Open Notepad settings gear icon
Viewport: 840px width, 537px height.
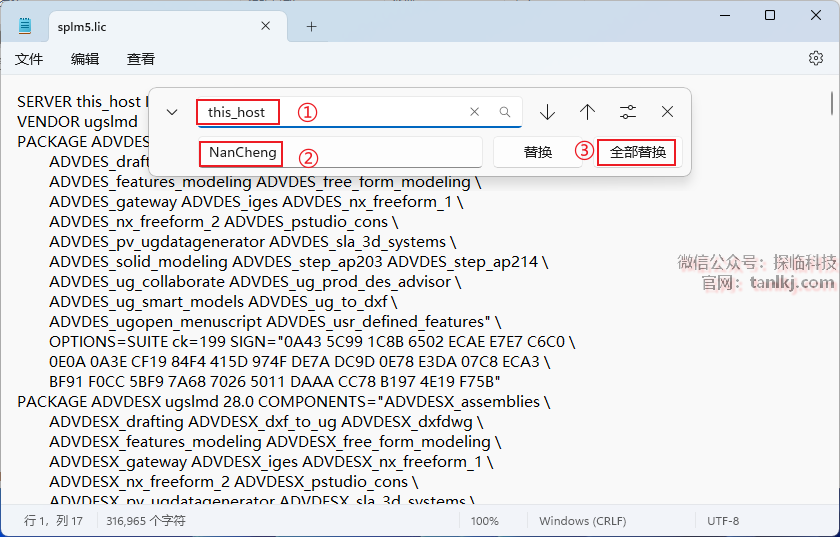coord(815,59)
